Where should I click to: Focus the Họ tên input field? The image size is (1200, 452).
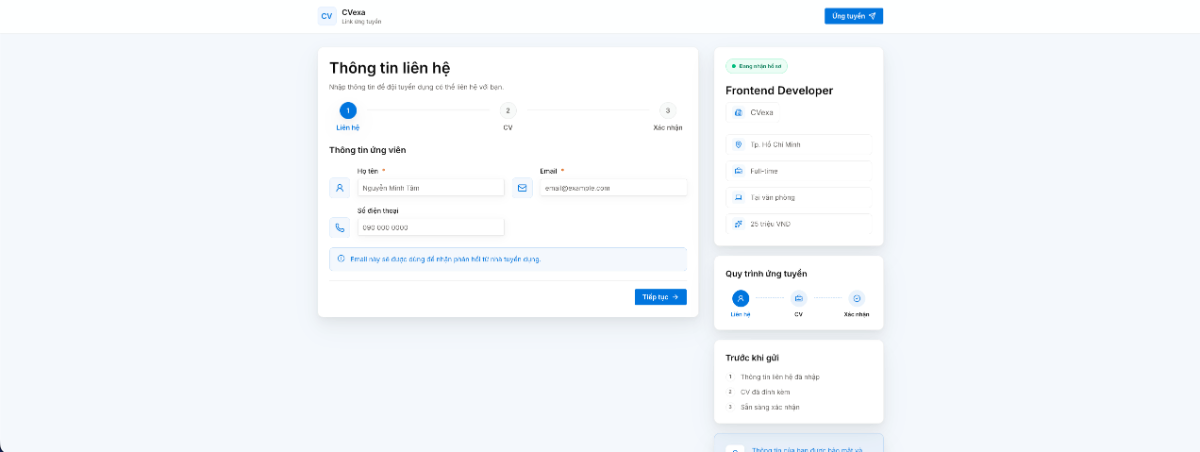pyautogui.click(x=430, y=187)
